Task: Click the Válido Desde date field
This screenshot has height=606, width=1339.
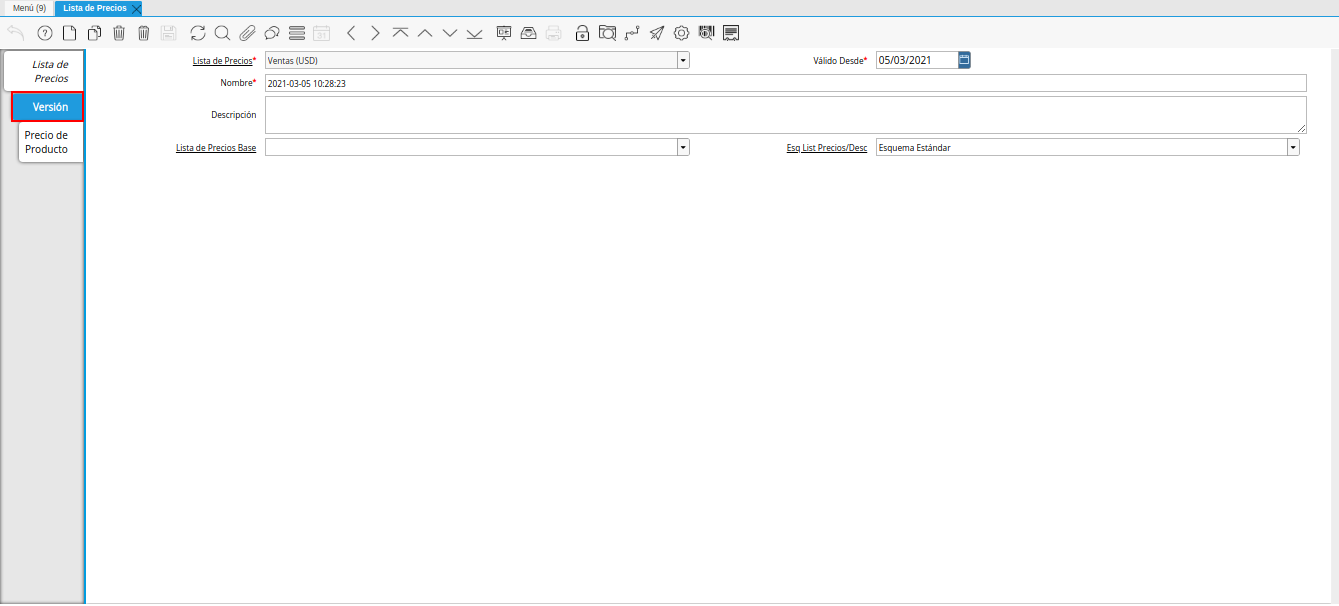Action: tap(917, 60)
